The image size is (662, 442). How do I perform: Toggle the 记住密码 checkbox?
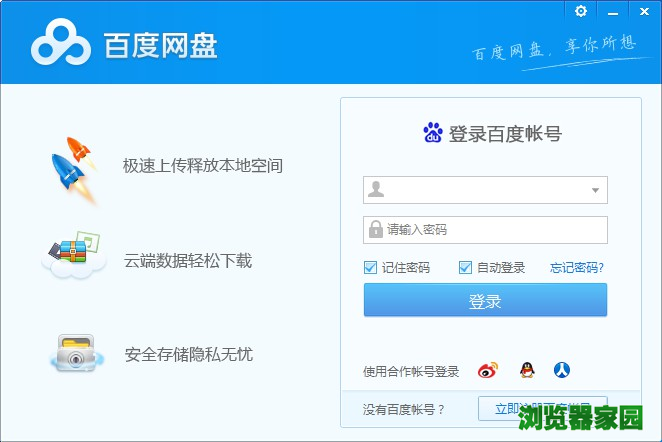(370, 267)
